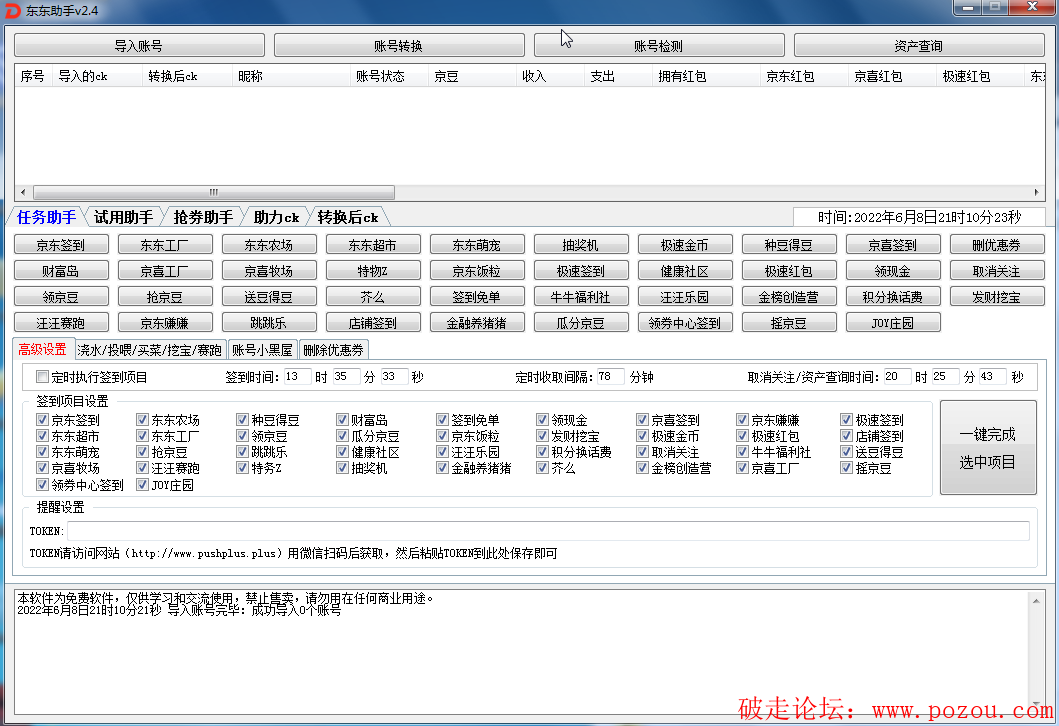Click the account table horizontal scrollbar thumb
1059x726 pixels.
pos(213,192)
